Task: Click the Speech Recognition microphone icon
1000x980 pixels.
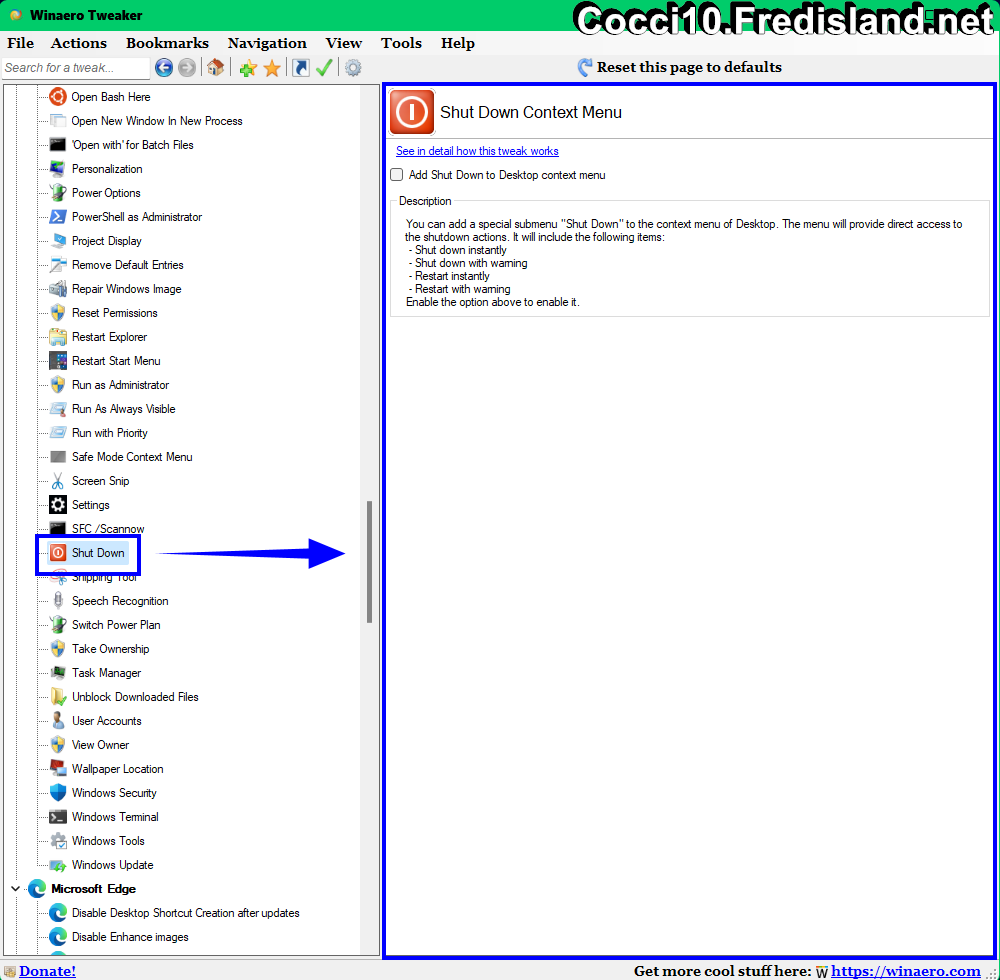Action: point(57,601)
